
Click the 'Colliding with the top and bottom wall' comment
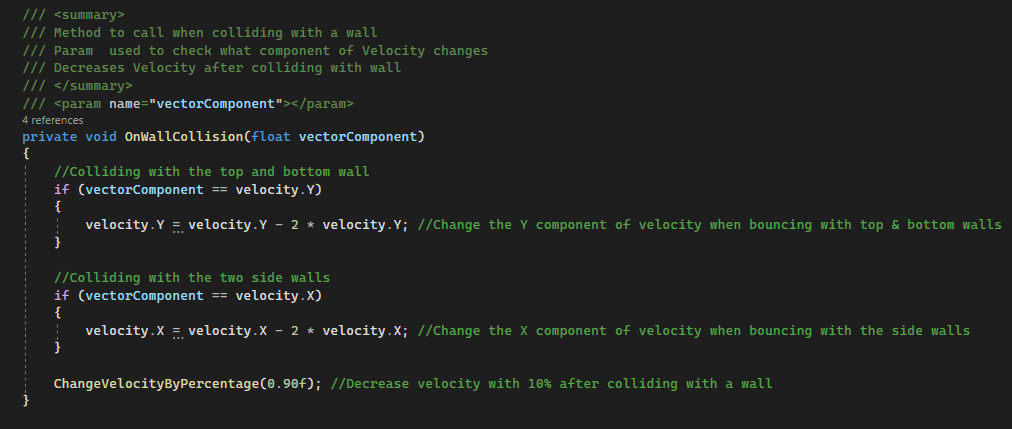[x=212, y=172]
